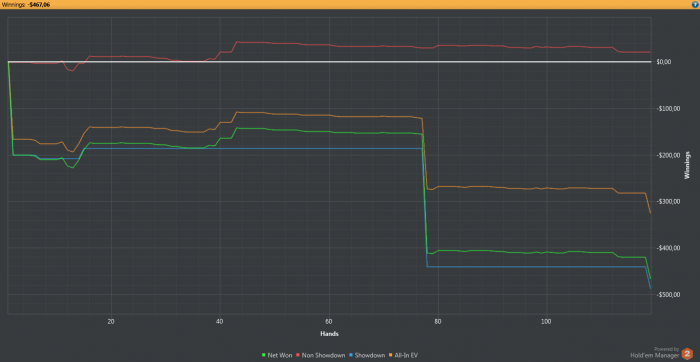Click the -$200,00 axis label
The height and width of the screenshot is (362, 700).
(x=668, y=155)
